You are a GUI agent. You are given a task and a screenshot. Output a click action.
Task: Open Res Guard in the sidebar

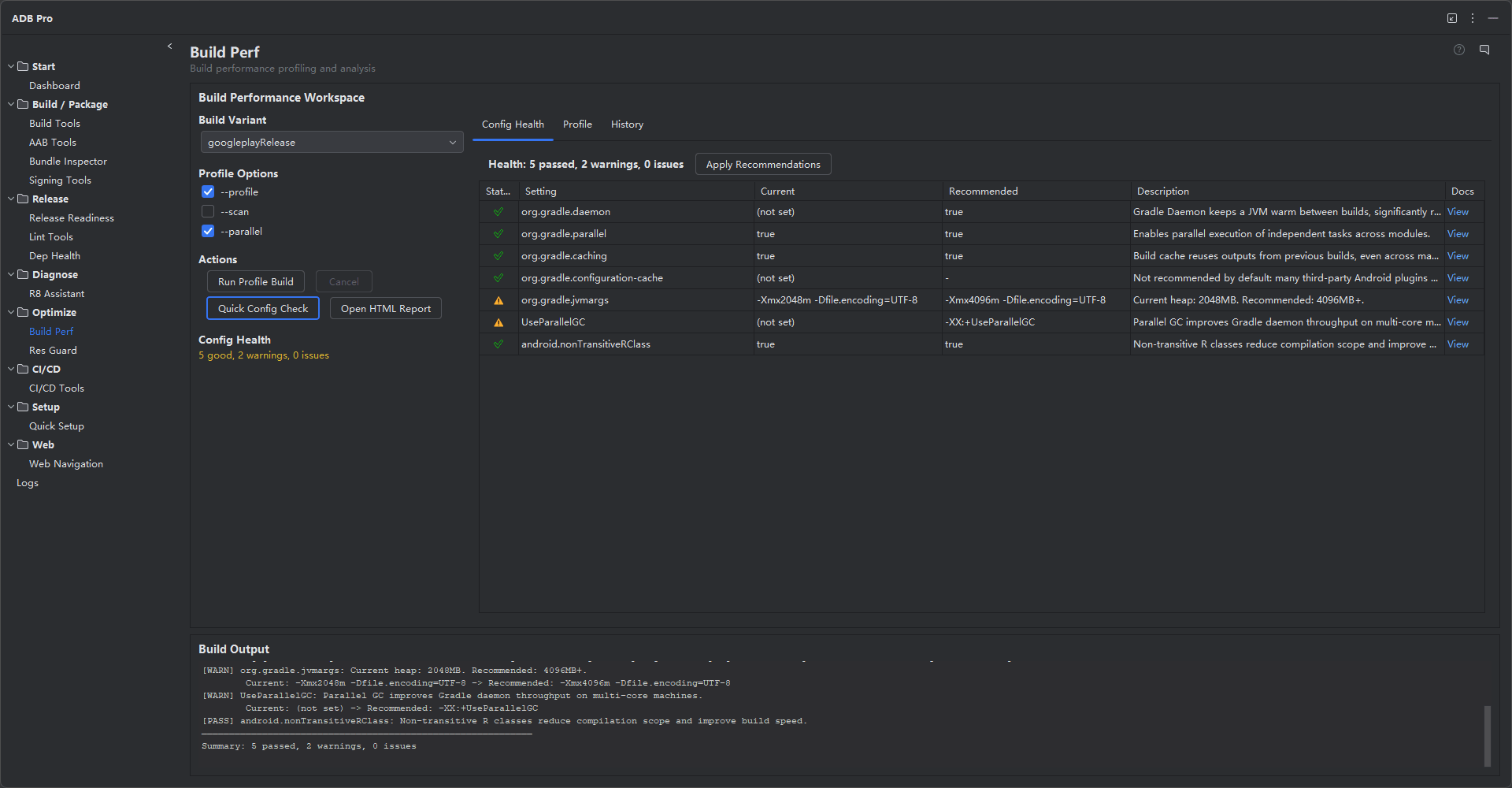tap(53, 350)
